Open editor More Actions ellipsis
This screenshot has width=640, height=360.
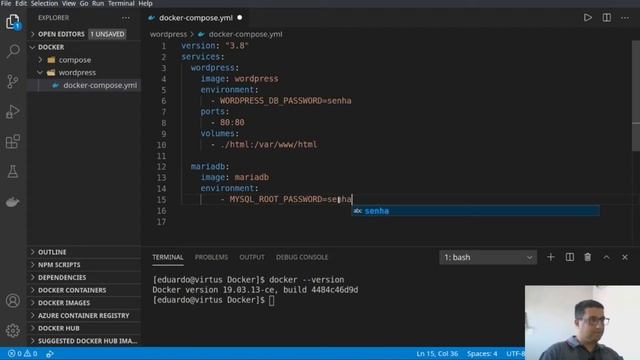(x=625, y=18)
